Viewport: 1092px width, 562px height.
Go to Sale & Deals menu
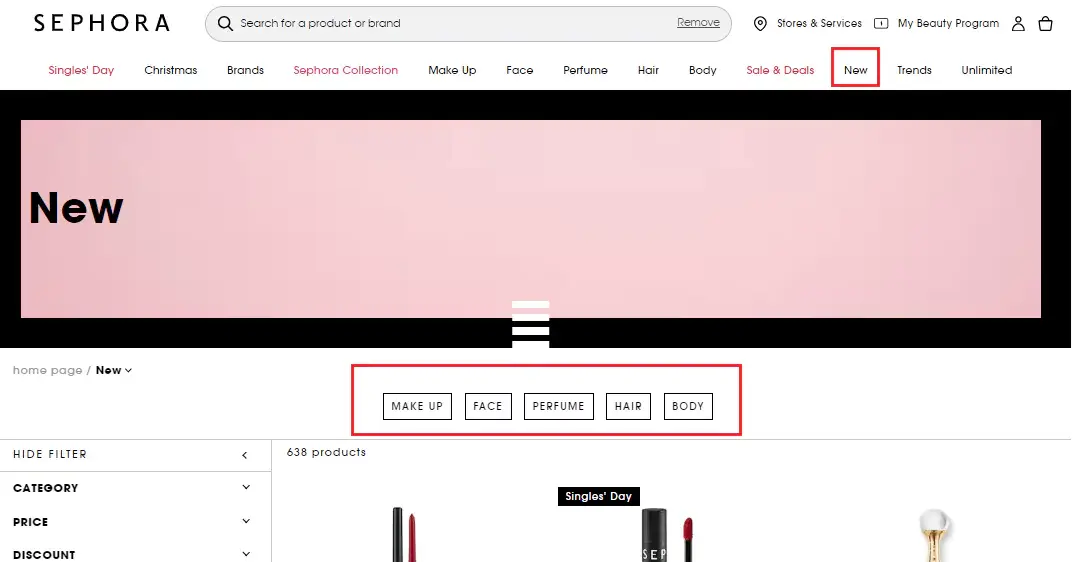(x=780, y=70)
